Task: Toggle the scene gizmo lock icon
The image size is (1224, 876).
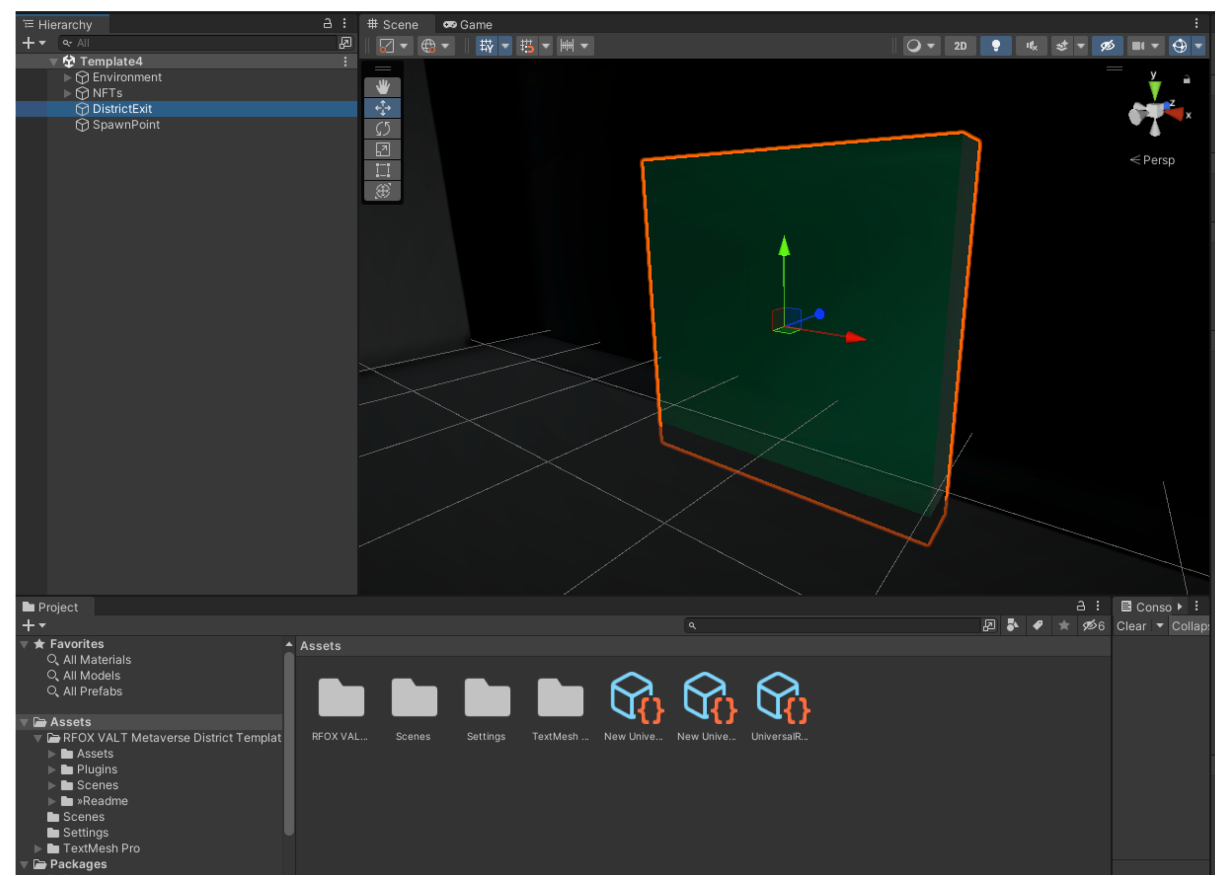Action: coord(1187,79)
